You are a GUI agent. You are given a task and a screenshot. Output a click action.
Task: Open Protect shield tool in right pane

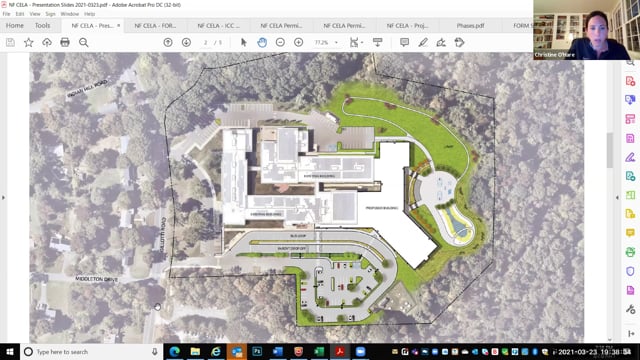coord(630,271)
